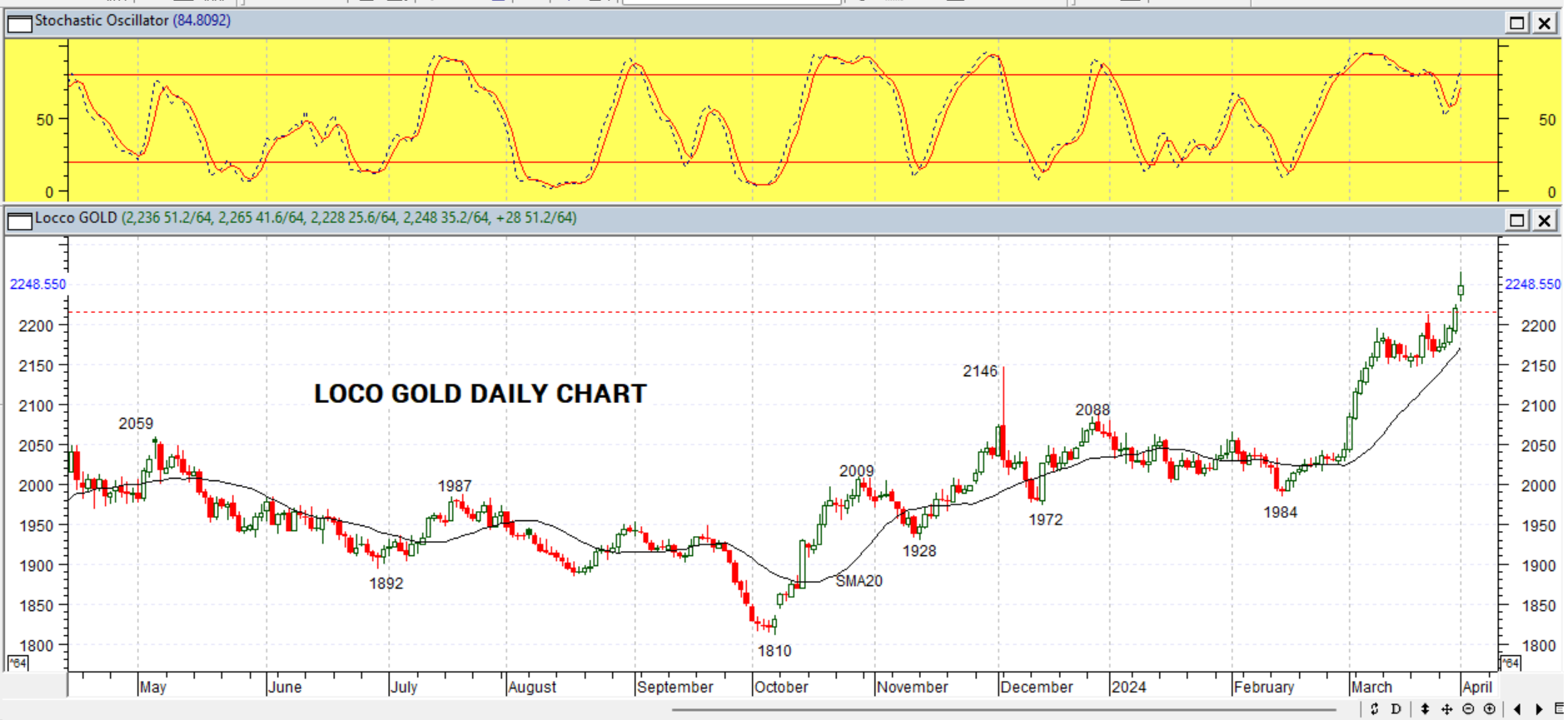This screenshot has height=720, width=1568.
Task: Select the LOCO GOLD DAILY CHART label
Action: tap(480, 394)
